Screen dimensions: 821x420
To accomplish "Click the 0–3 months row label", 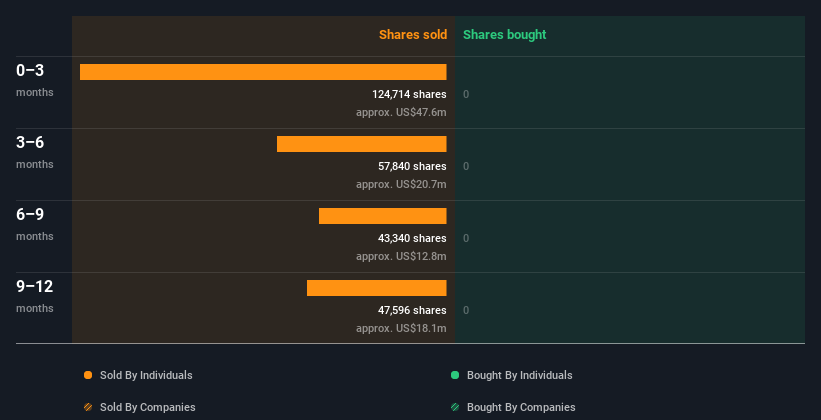I will point(35,80).
